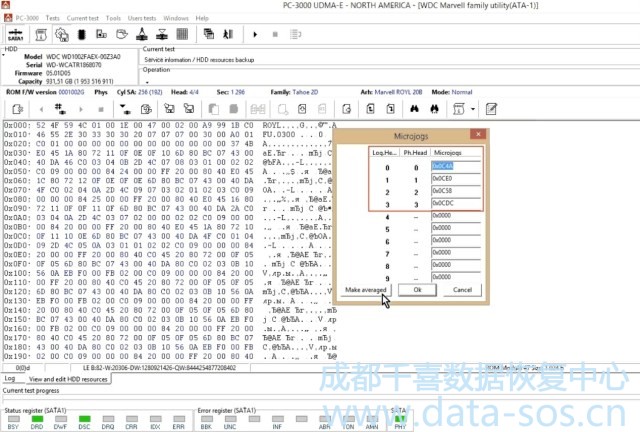Switch to the Log tab
The height and width of the screenshot is (432, 640).
click(x=10, y=379)
